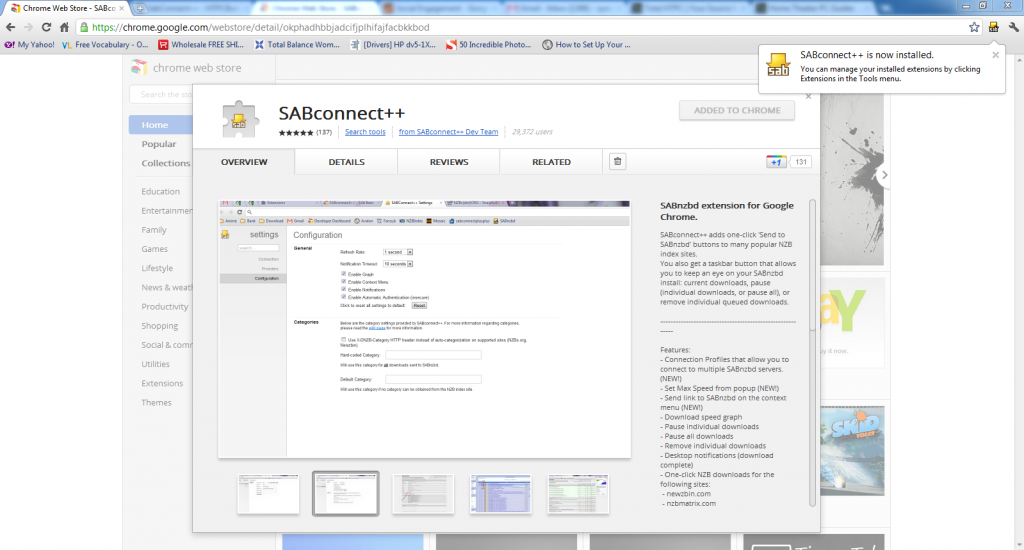This screenshot has width=1024, height=550.
Task: Go back with the browser back arrow
Action: point(10,27)
